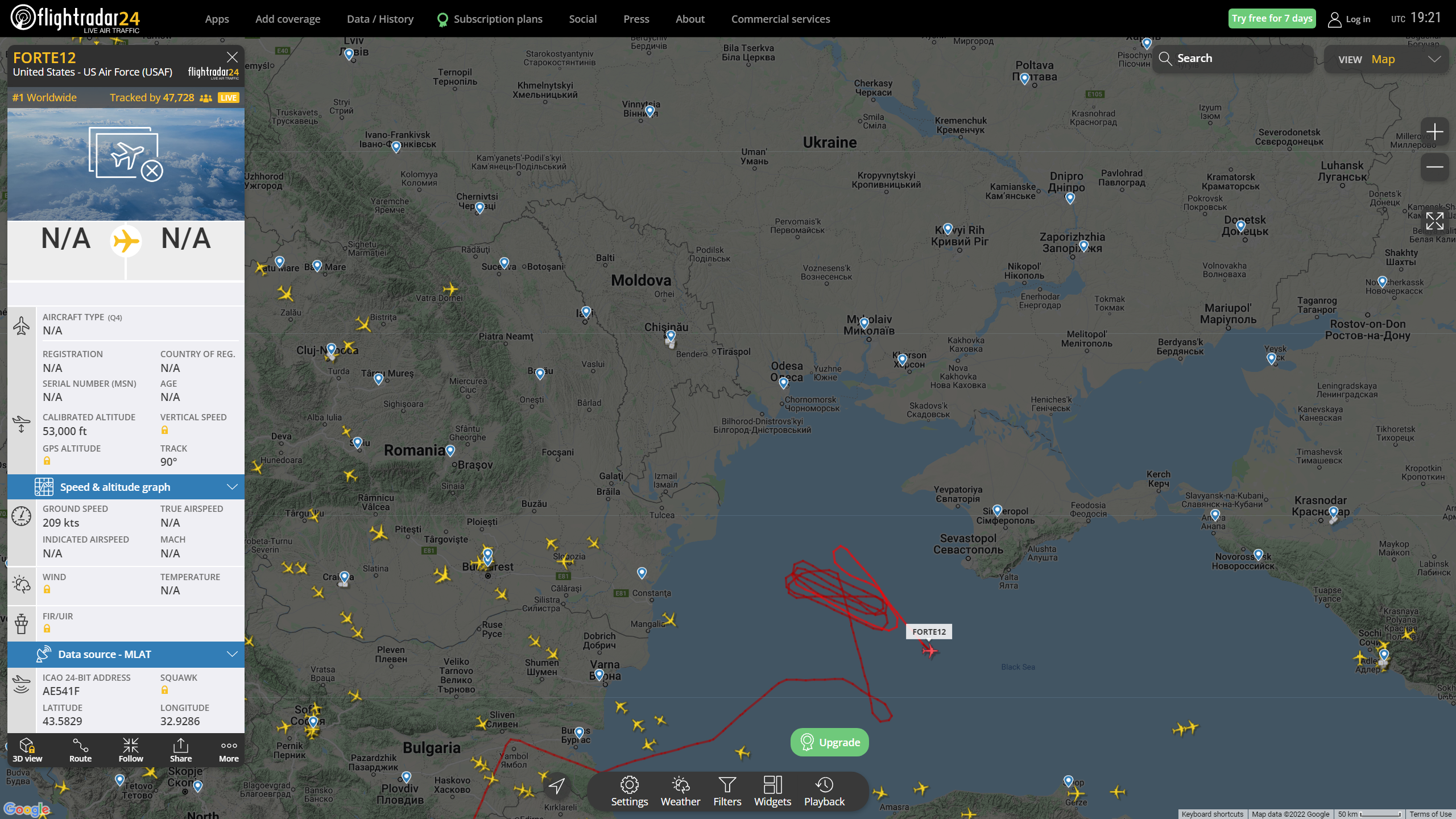Open map Settings
Screen dimensions: 1456x819
click(629, 791)
